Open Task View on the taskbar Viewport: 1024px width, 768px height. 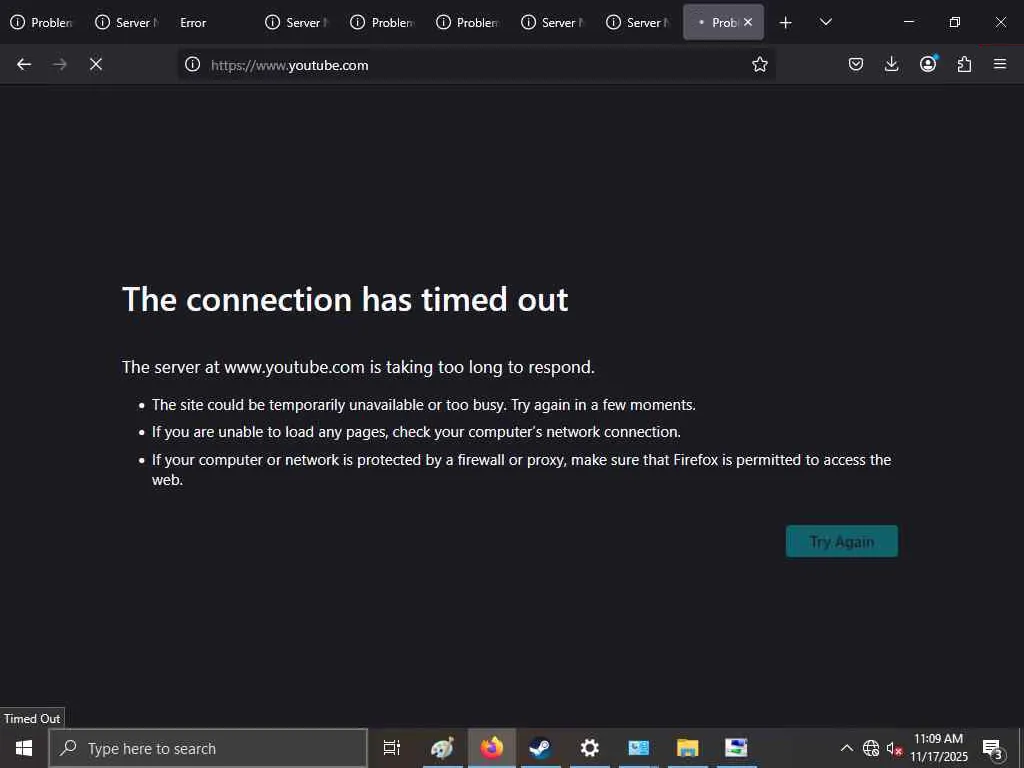point(392,748)
